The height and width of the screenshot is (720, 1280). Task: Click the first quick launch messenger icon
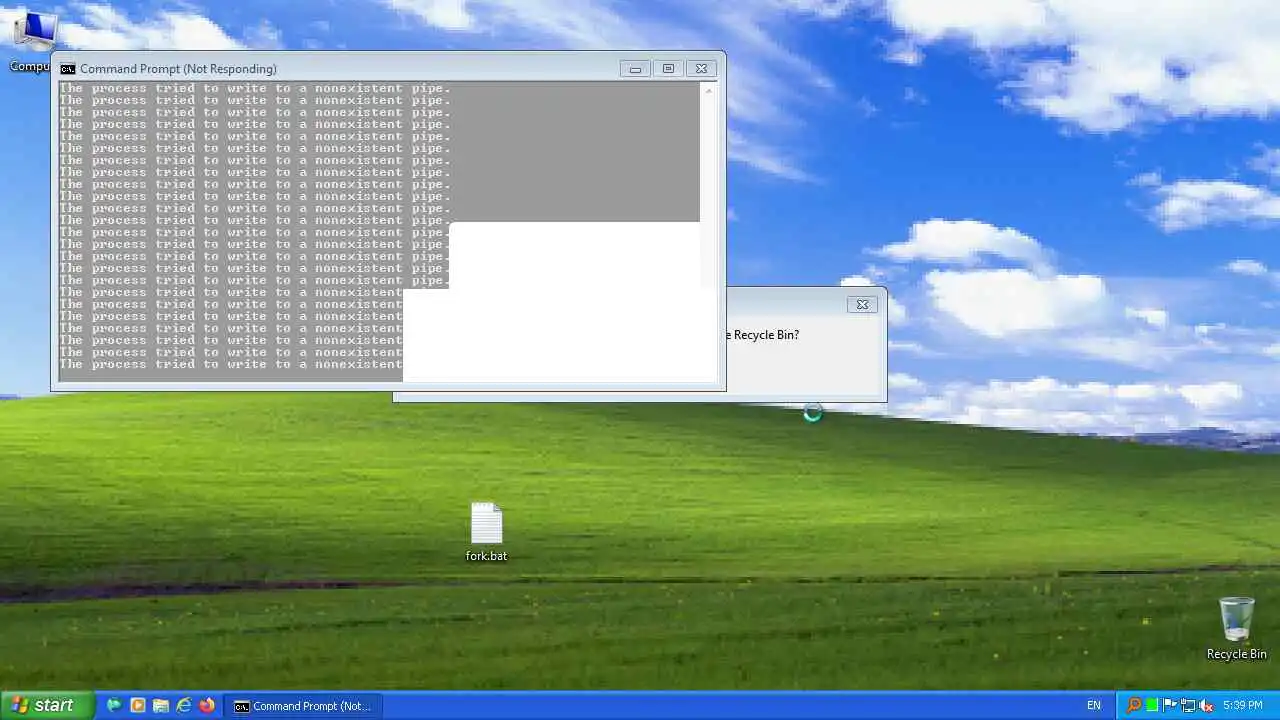(x=114, y=705)
